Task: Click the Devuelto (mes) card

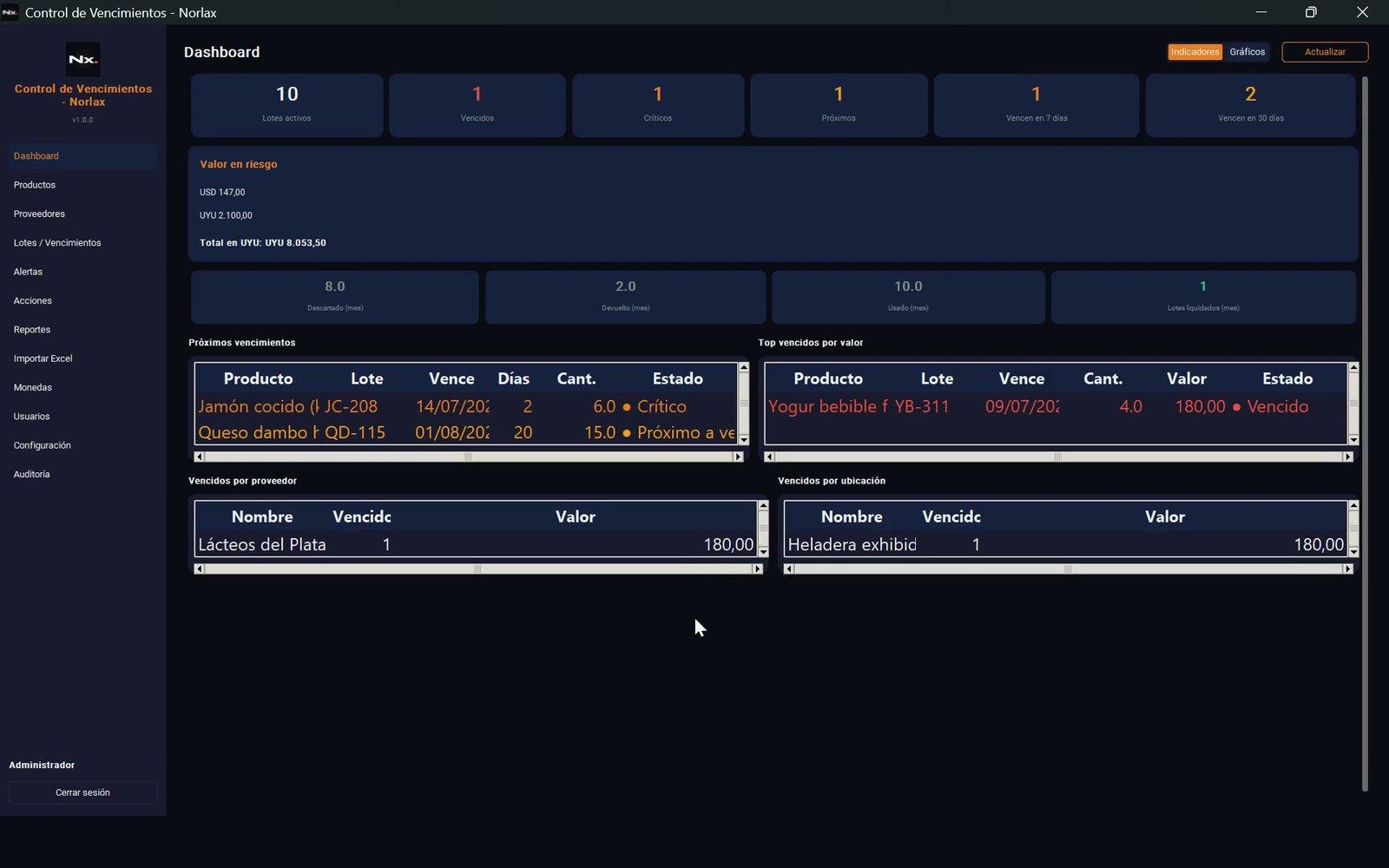Action: point(625,297)
